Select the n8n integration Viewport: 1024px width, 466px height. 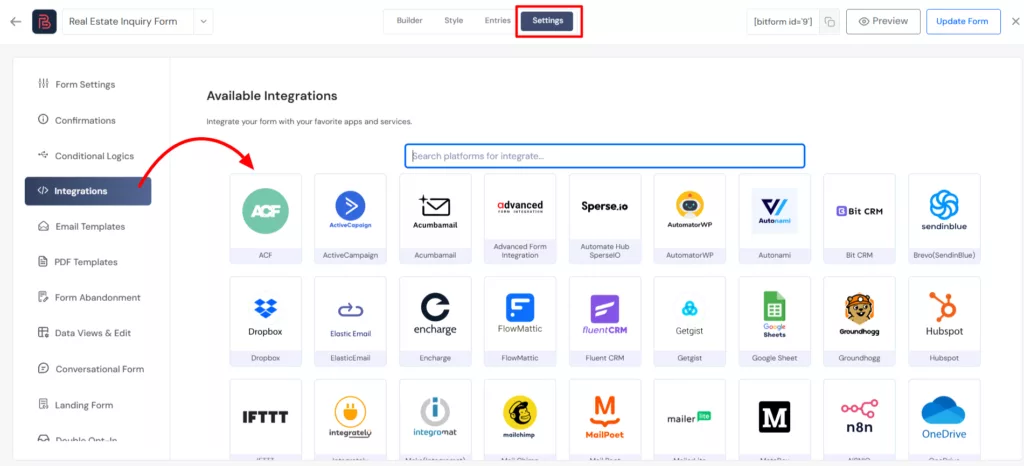click(859, 418)
